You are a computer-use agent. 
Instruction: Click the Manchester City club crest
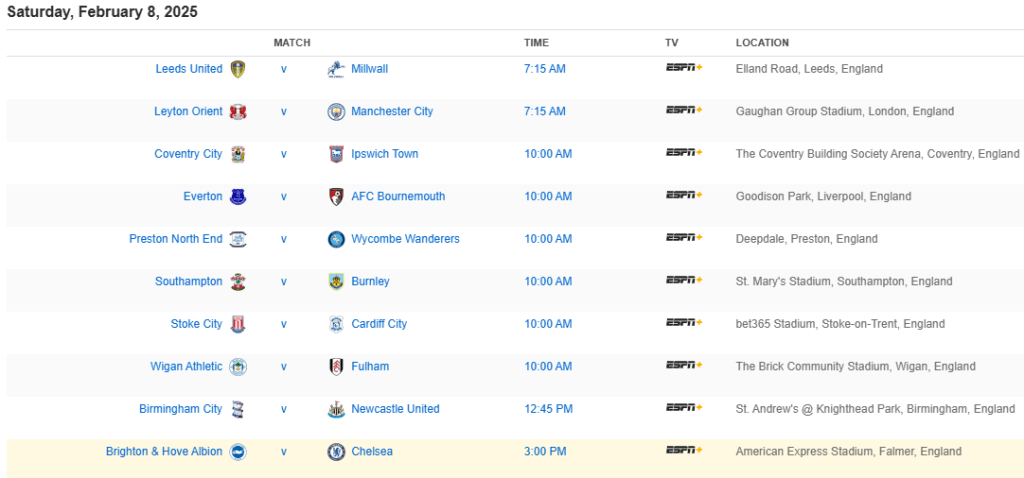pos(336,112)
